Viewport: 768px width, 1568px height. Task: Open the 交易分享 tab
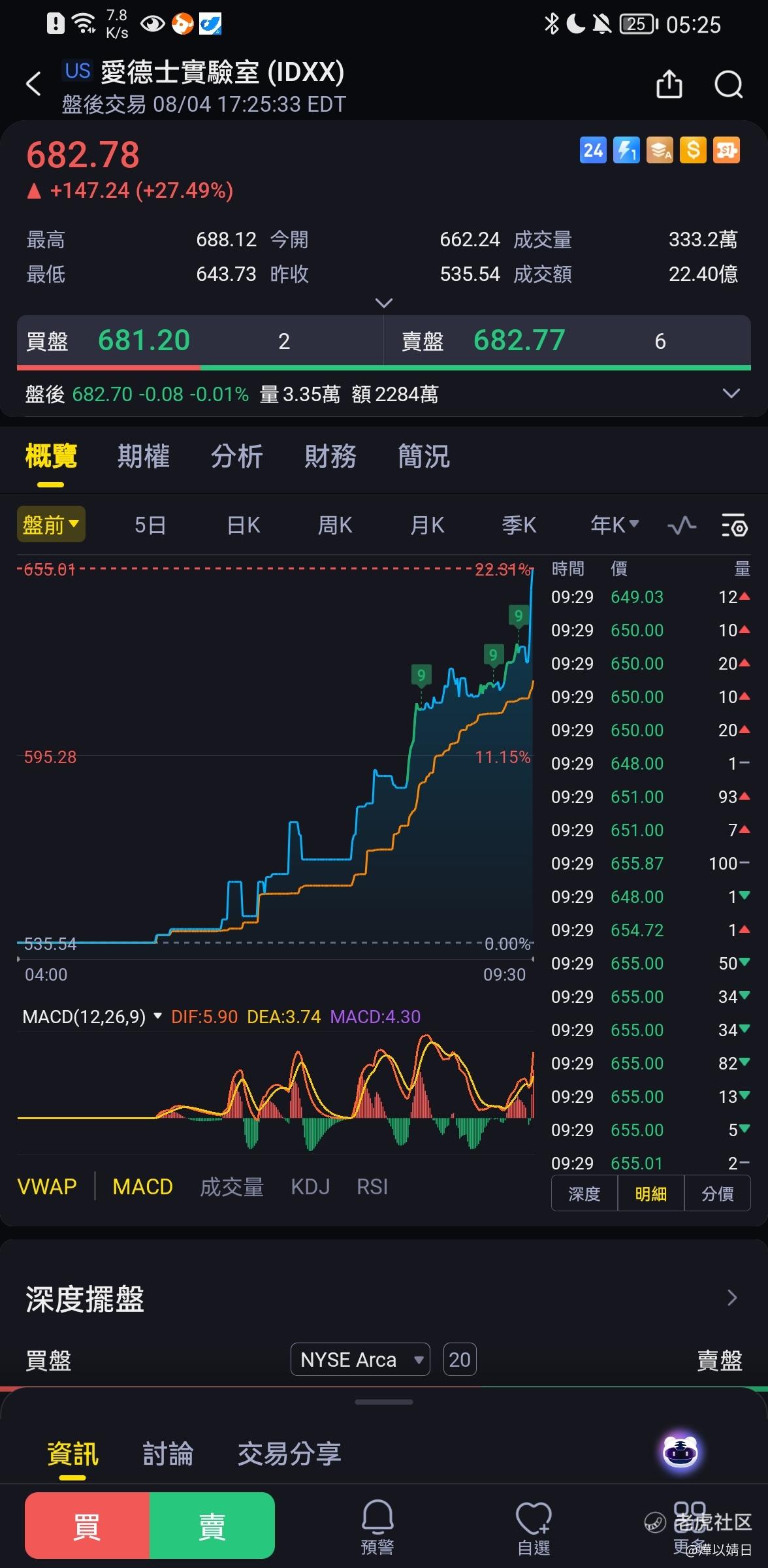point(289,1453)
